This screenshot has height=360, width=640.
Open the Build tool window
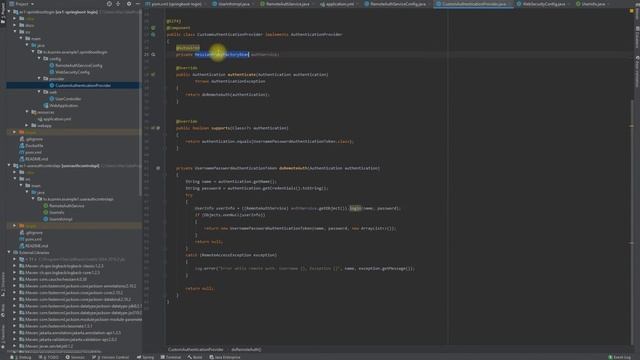195,357
